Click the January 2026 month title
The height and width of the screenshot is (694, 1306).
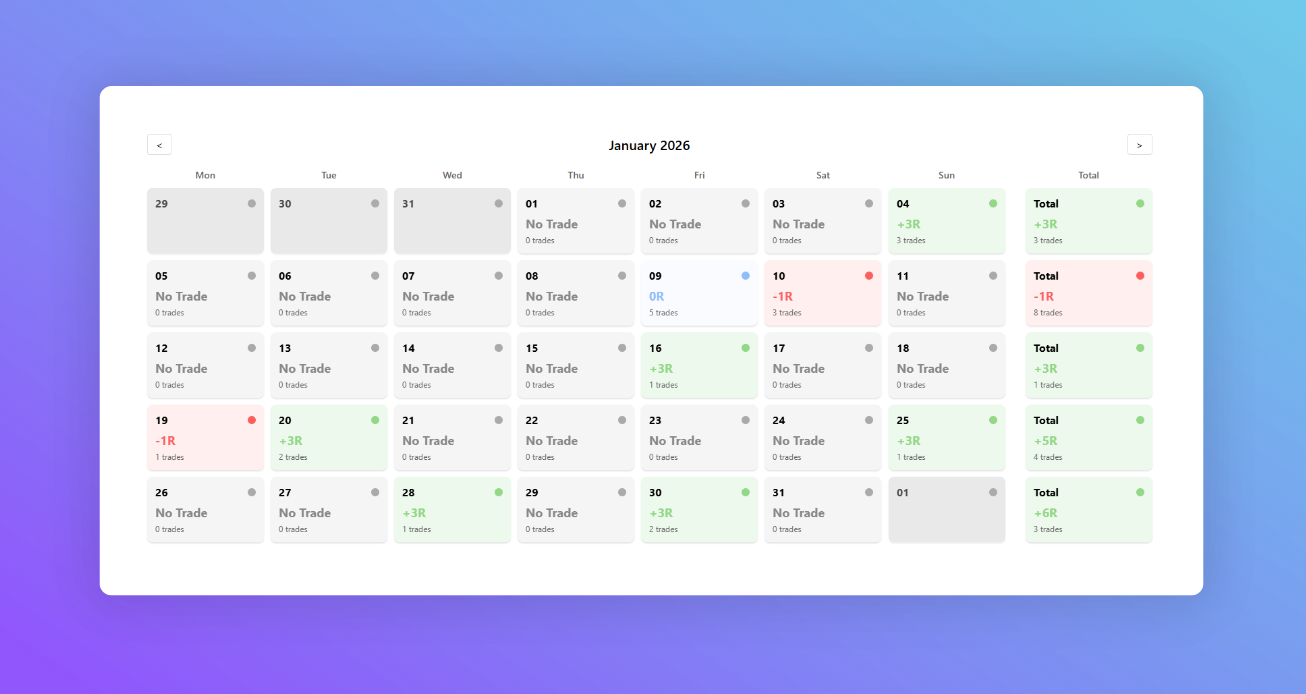pos(649,146)
